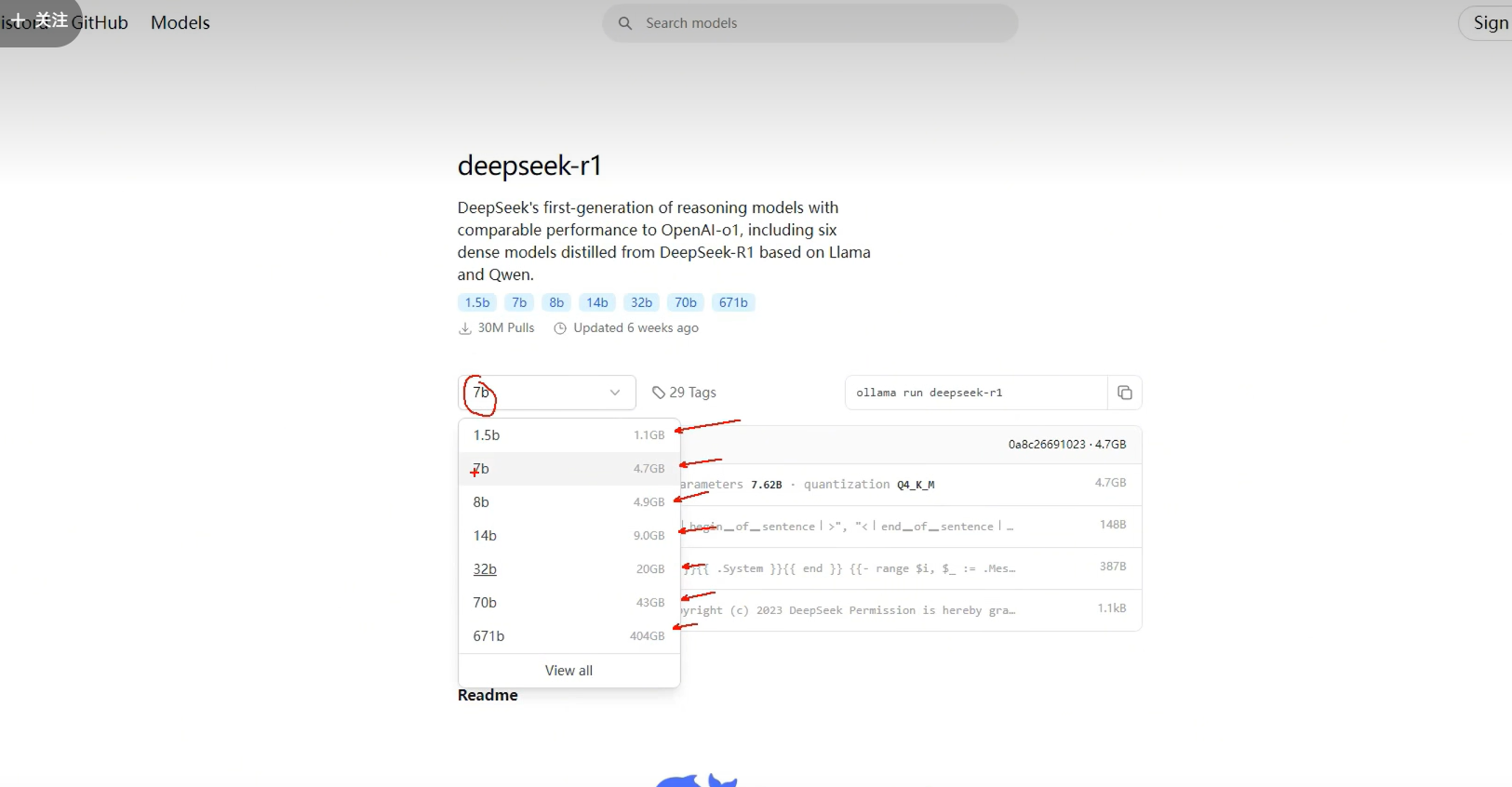This screenshot has width=1512, height=787.
Task: Click the Updated 6 weeks ago text
Action: [x=636, y=328]
